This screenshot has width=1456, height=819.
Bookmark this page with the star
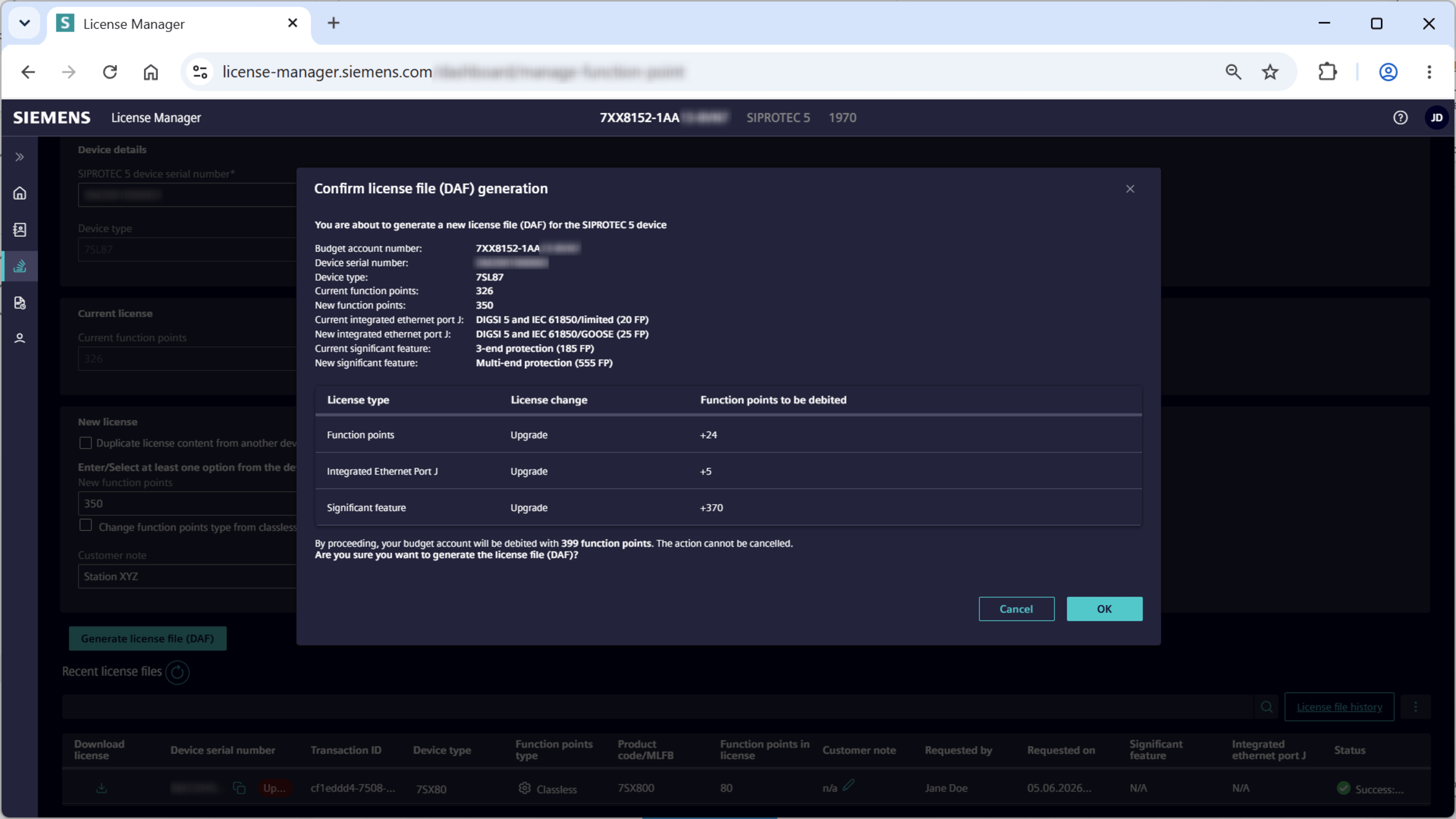coord(1270,72)
